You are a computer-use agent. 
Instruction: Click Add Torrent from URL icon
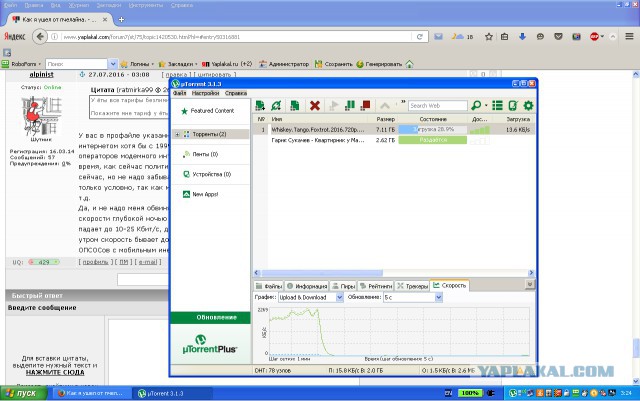coord(276,105)
